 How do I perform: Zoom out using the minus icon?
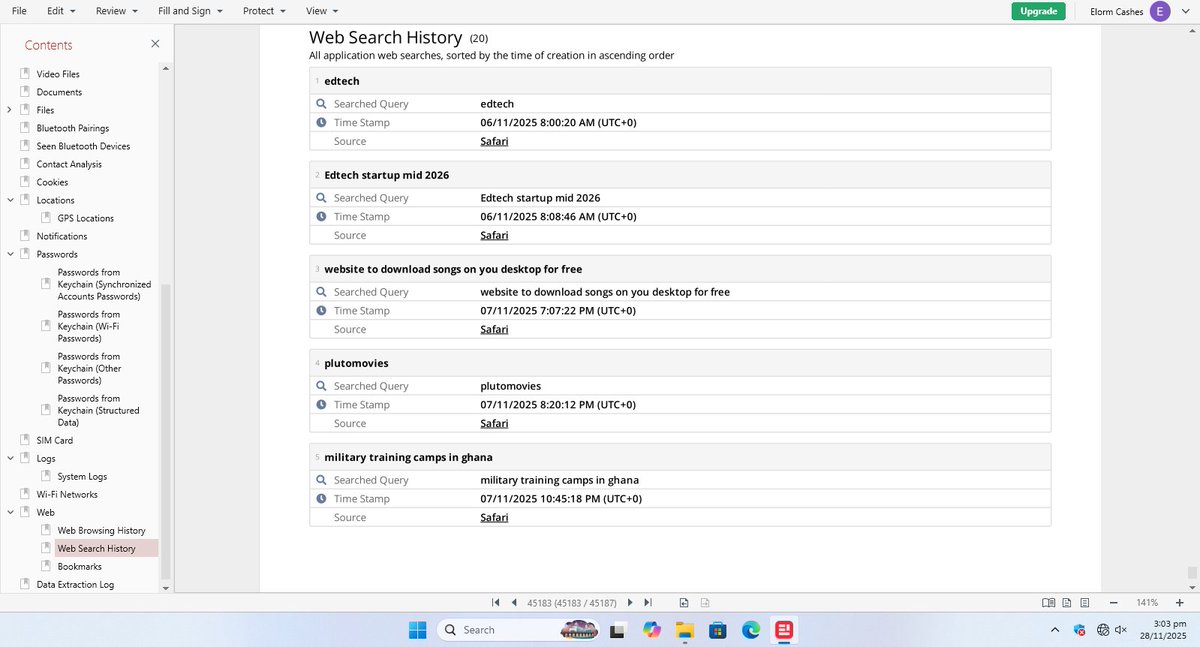click(1112, 602)
